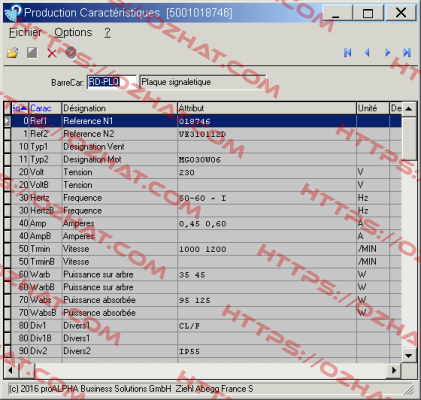
Task: Click speed value 1000 1200
Action: tap(203, 249)
